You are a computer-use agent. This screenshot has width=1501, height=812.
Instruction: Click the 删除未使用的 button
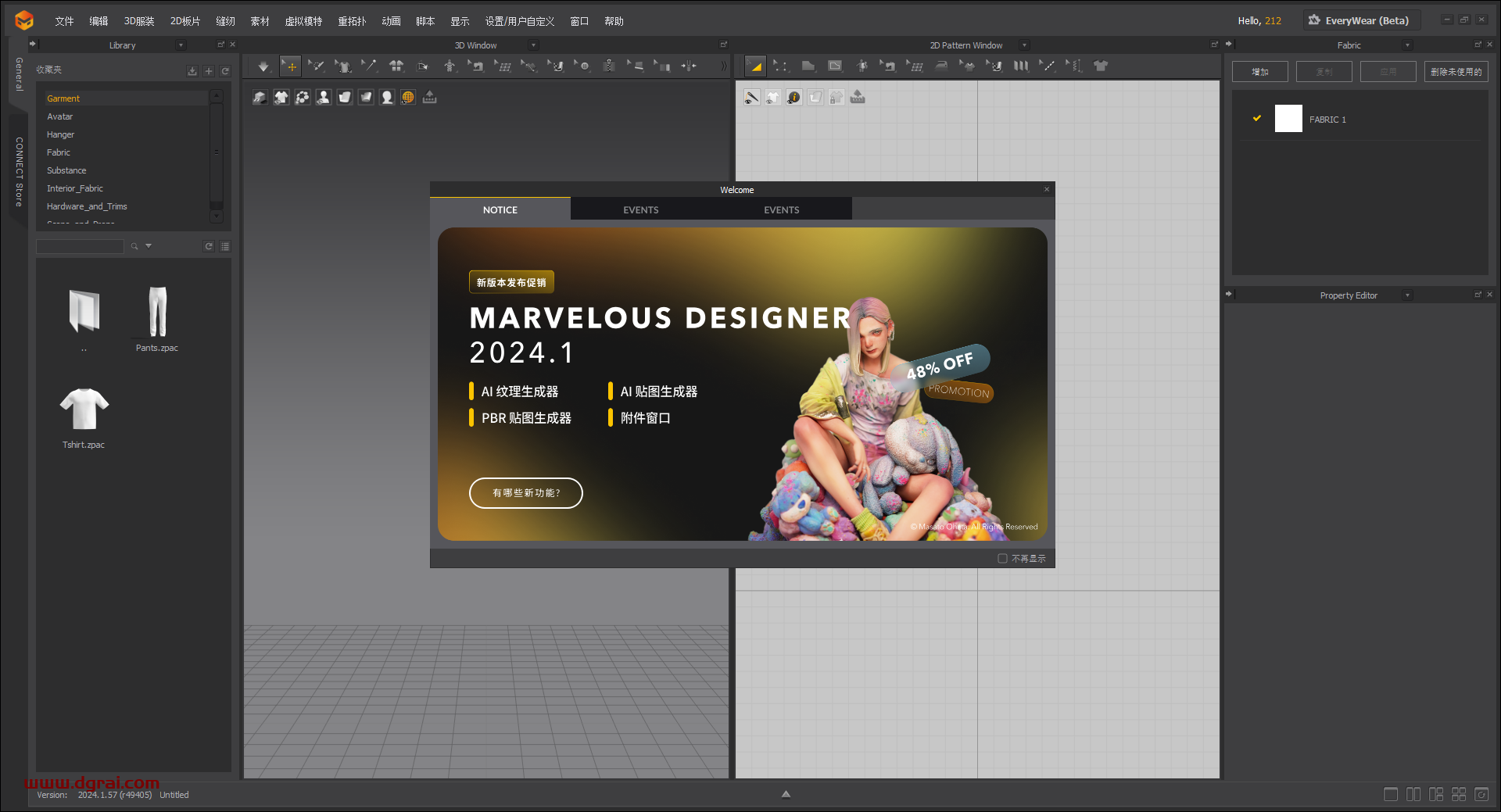(x=1456, y=72)
